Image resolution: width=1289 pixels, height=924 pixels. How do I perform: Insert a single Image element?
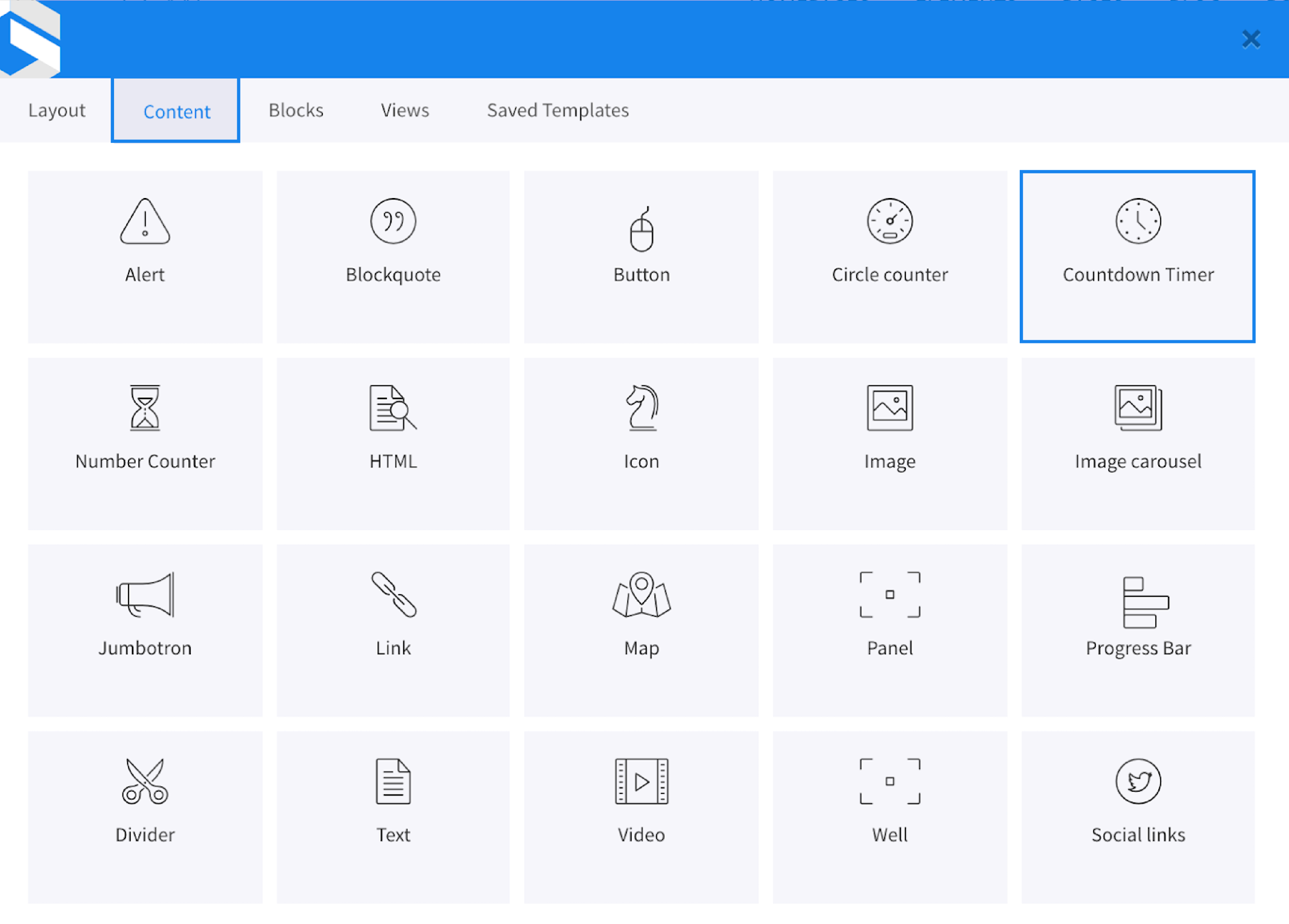(x=890, y=444)
